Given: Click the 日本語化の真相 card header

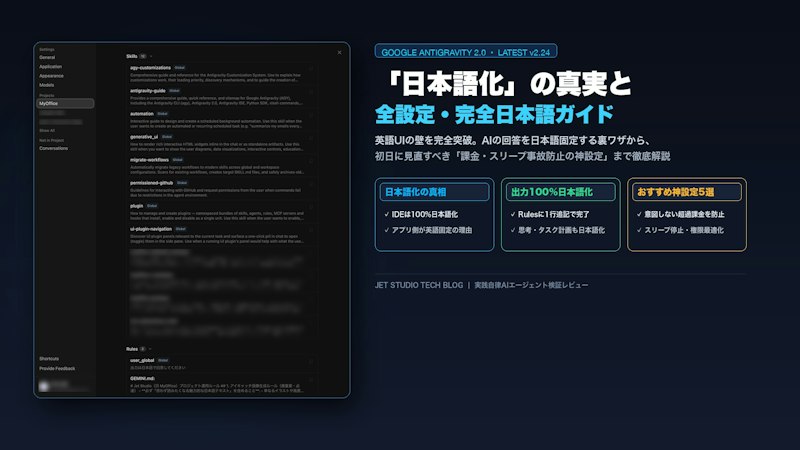Looking at the screenshot, I should point(434,192).
